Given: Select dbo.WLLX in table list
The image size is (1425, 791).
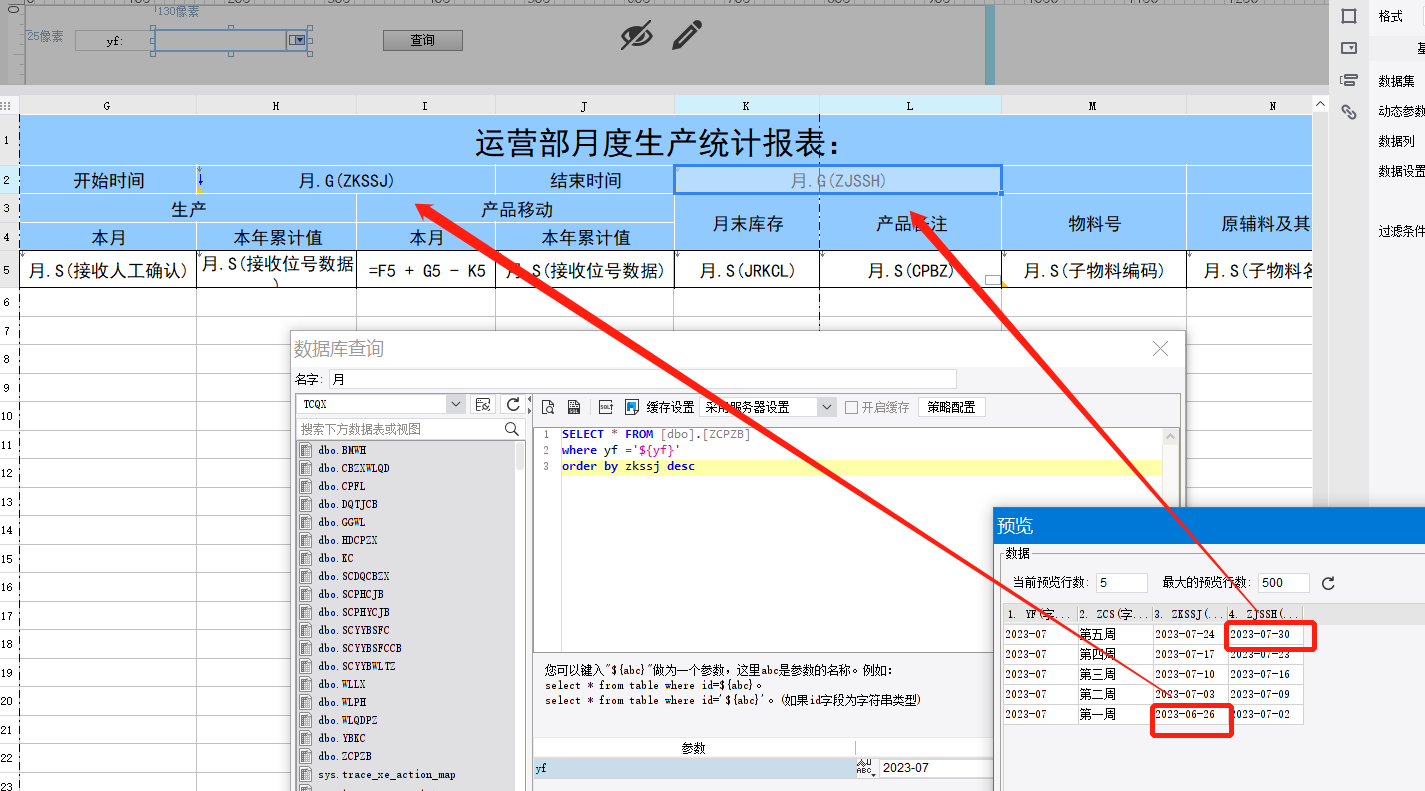Looking at the screenshot, I should point(341,684).
